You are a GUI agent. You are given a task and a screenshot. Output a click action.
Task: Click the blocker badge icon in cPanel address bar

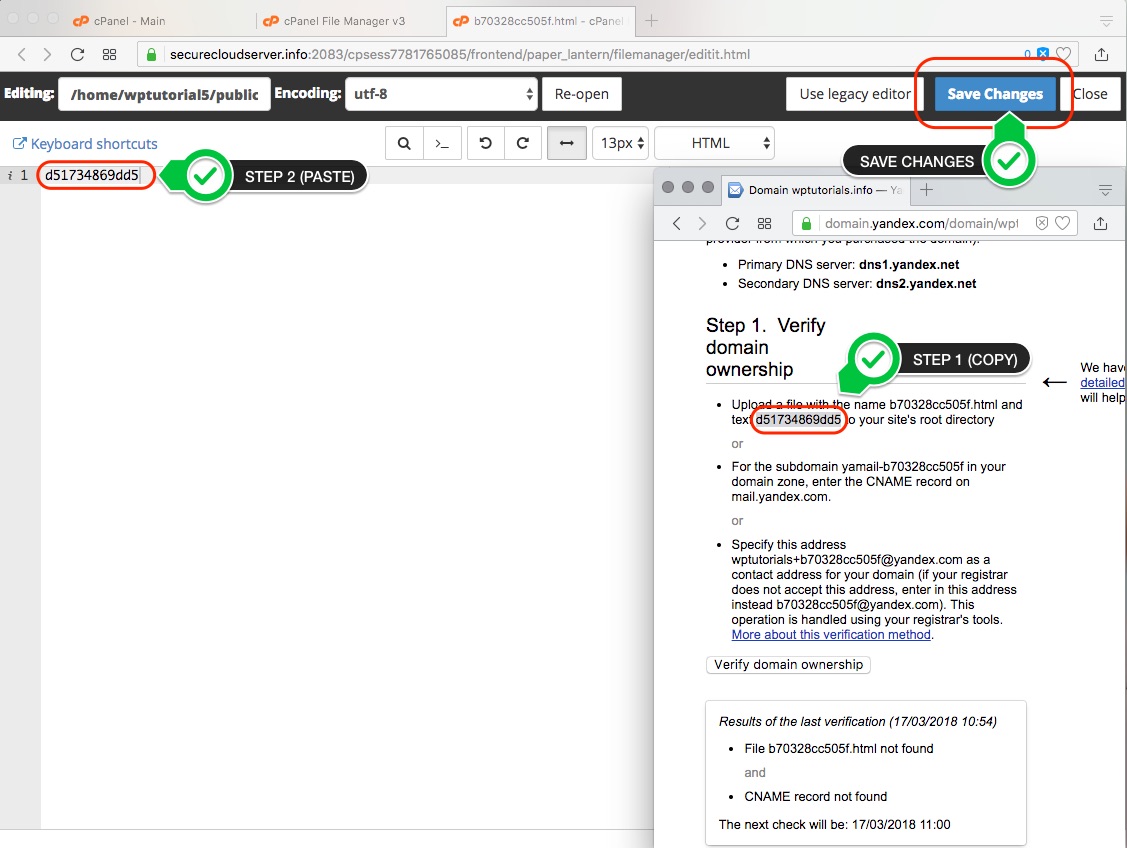pyautogui.click(x=1042, y=54)
